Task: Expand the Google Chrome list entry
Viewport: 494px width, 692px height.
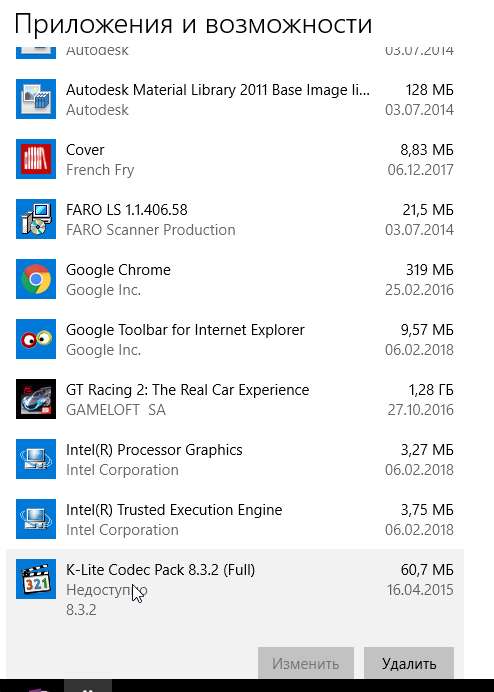Action: 235,279
